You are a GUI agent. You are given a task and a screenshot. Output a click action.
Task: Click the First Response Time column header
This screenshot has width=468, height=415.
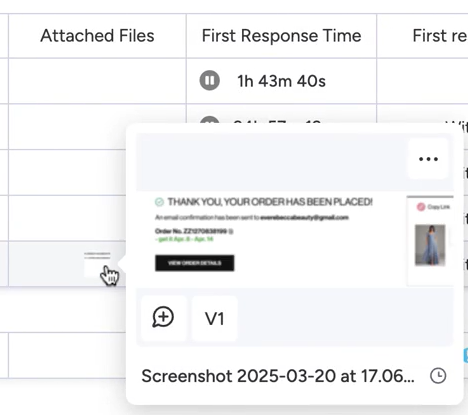281,36
